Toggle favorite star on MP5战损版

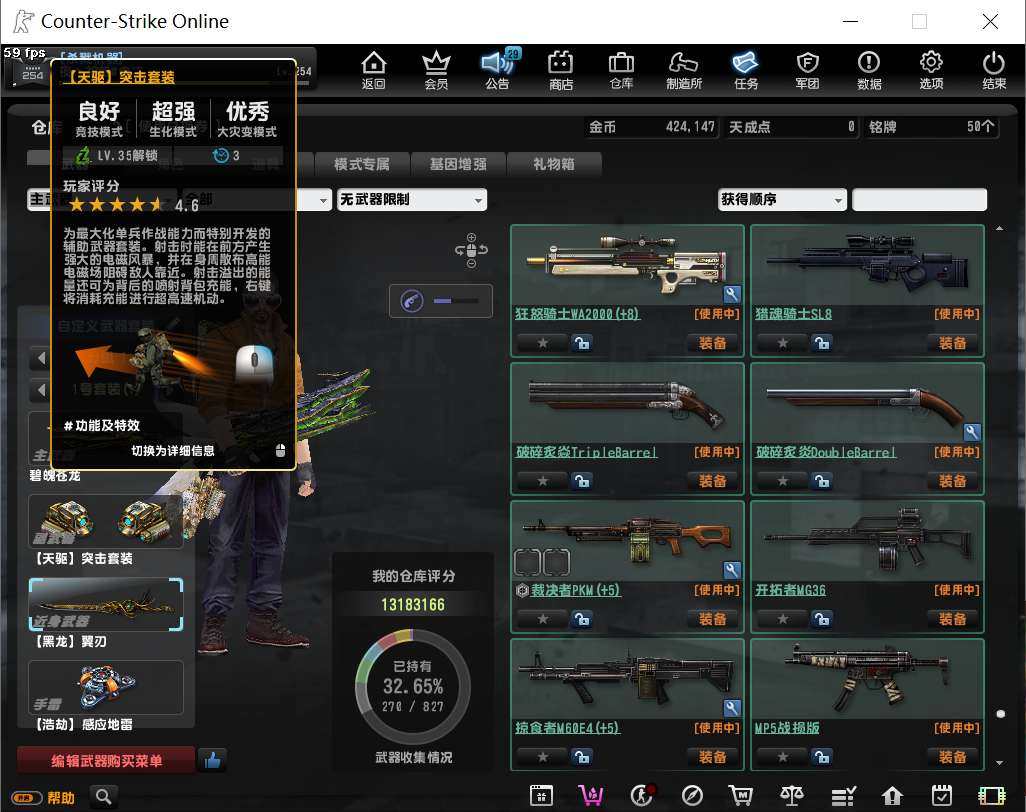pyautogui.click(x=783, y=757)
